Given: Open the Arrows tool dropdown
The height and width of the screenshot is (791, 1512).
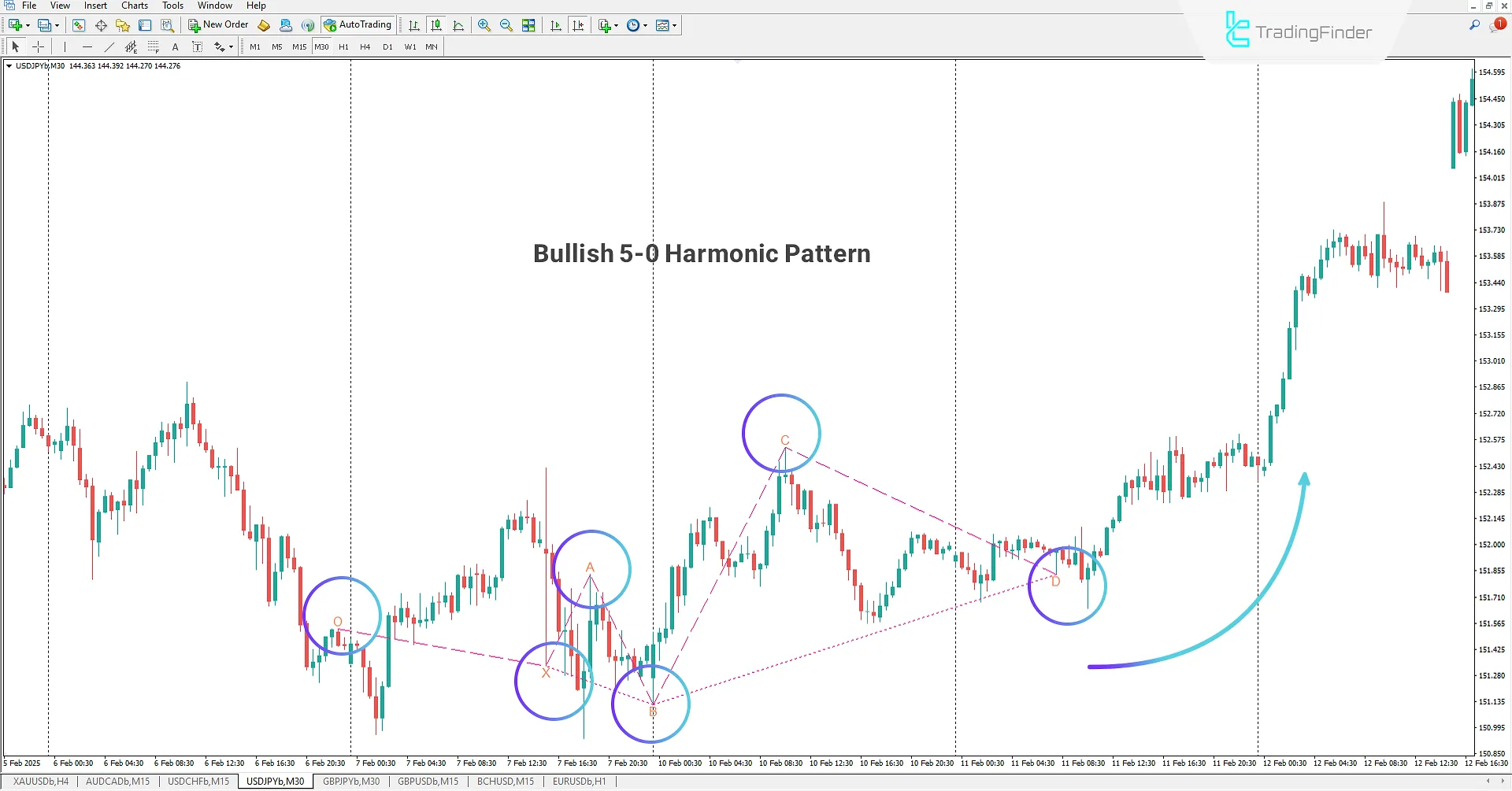Looking at the screenshot, I should (231, 46).
